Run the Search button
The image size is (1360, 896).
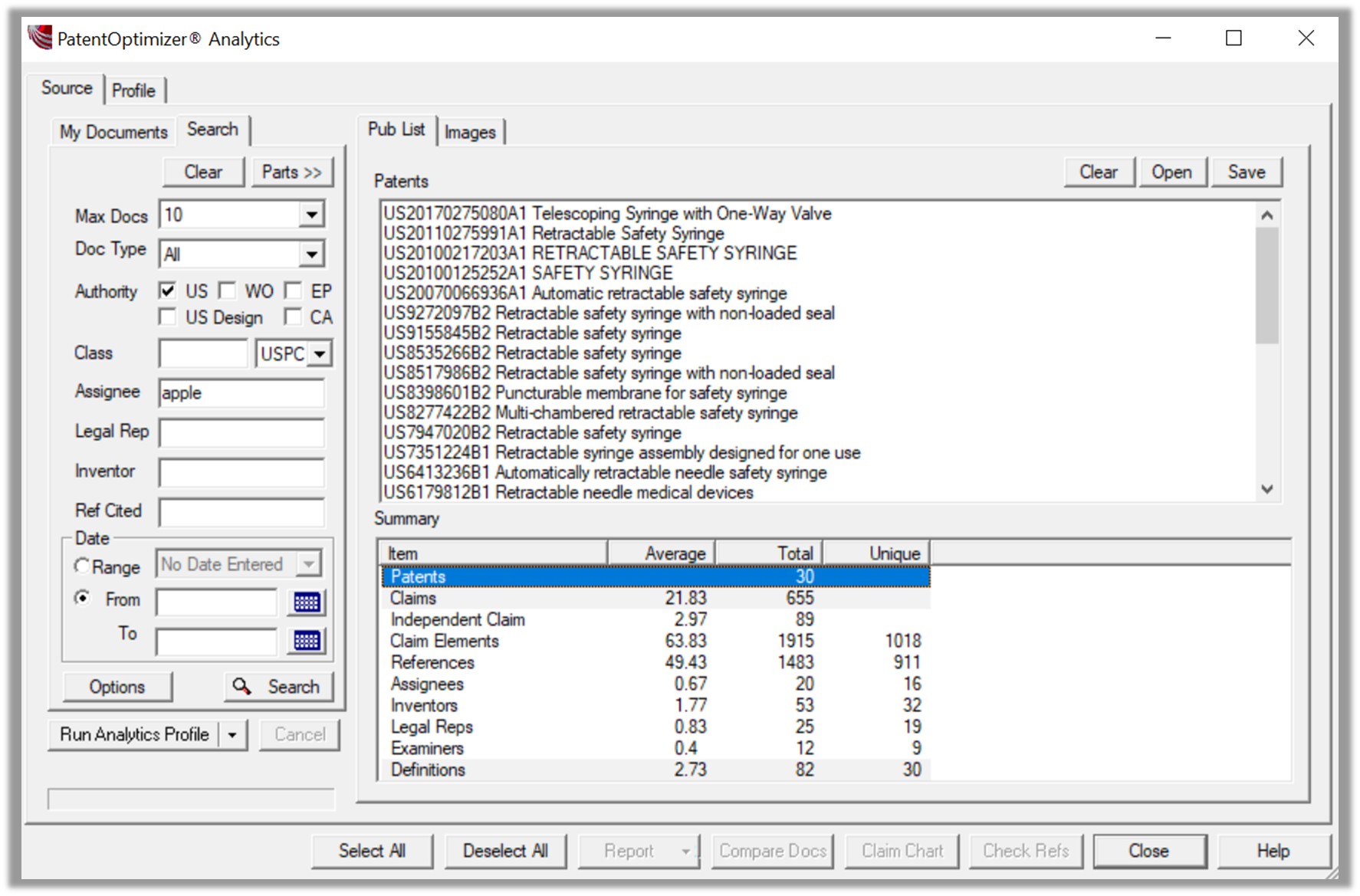(279, 687)
